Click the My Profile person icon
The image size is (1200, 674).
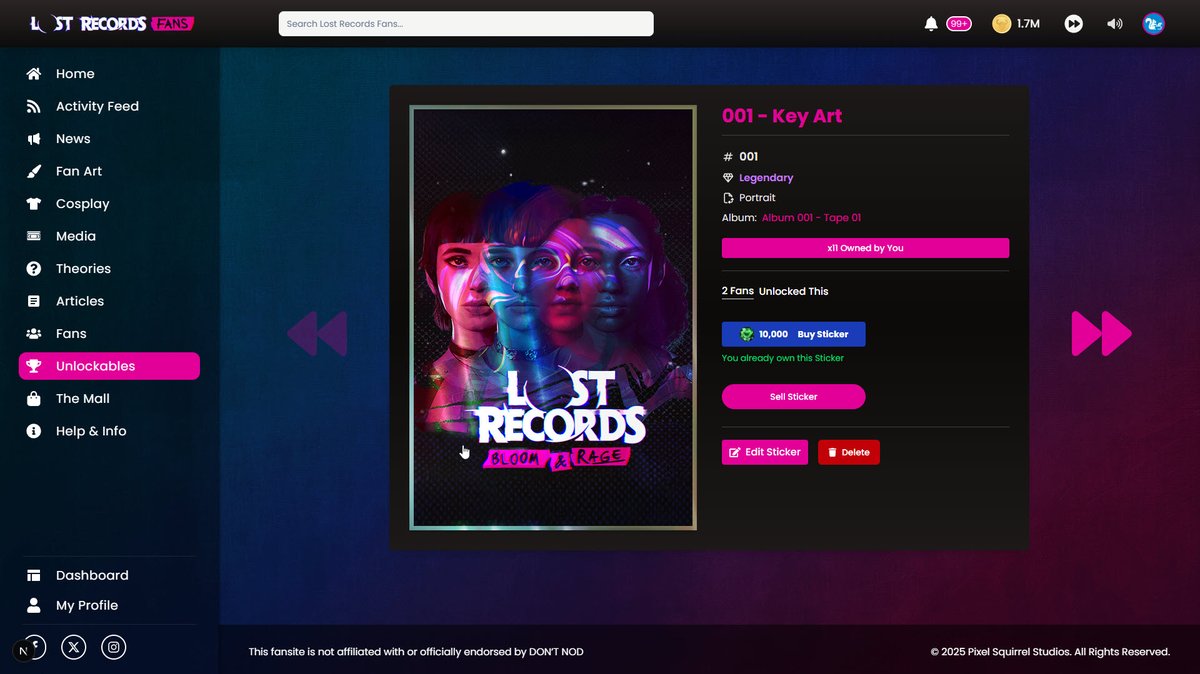point(34,605)
